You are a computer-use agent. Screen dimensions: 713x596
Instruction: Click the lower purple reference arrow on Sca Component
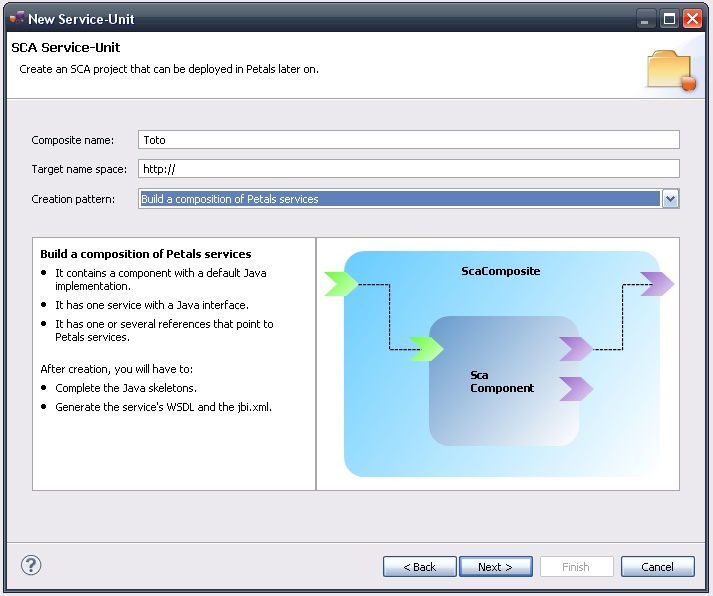click(576, 388)
